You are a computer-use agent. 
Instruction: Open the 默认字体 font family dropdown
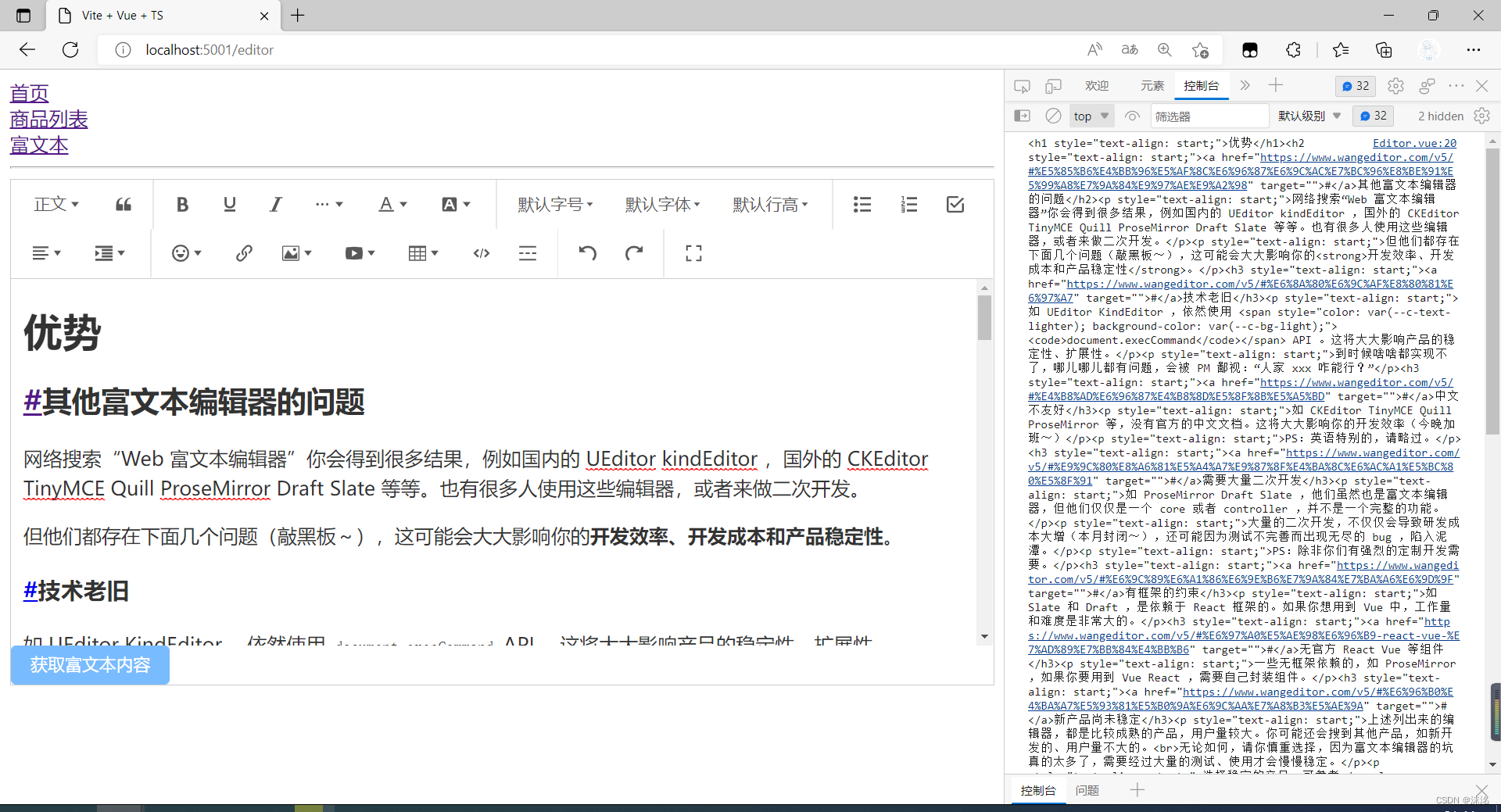[663, 205]
